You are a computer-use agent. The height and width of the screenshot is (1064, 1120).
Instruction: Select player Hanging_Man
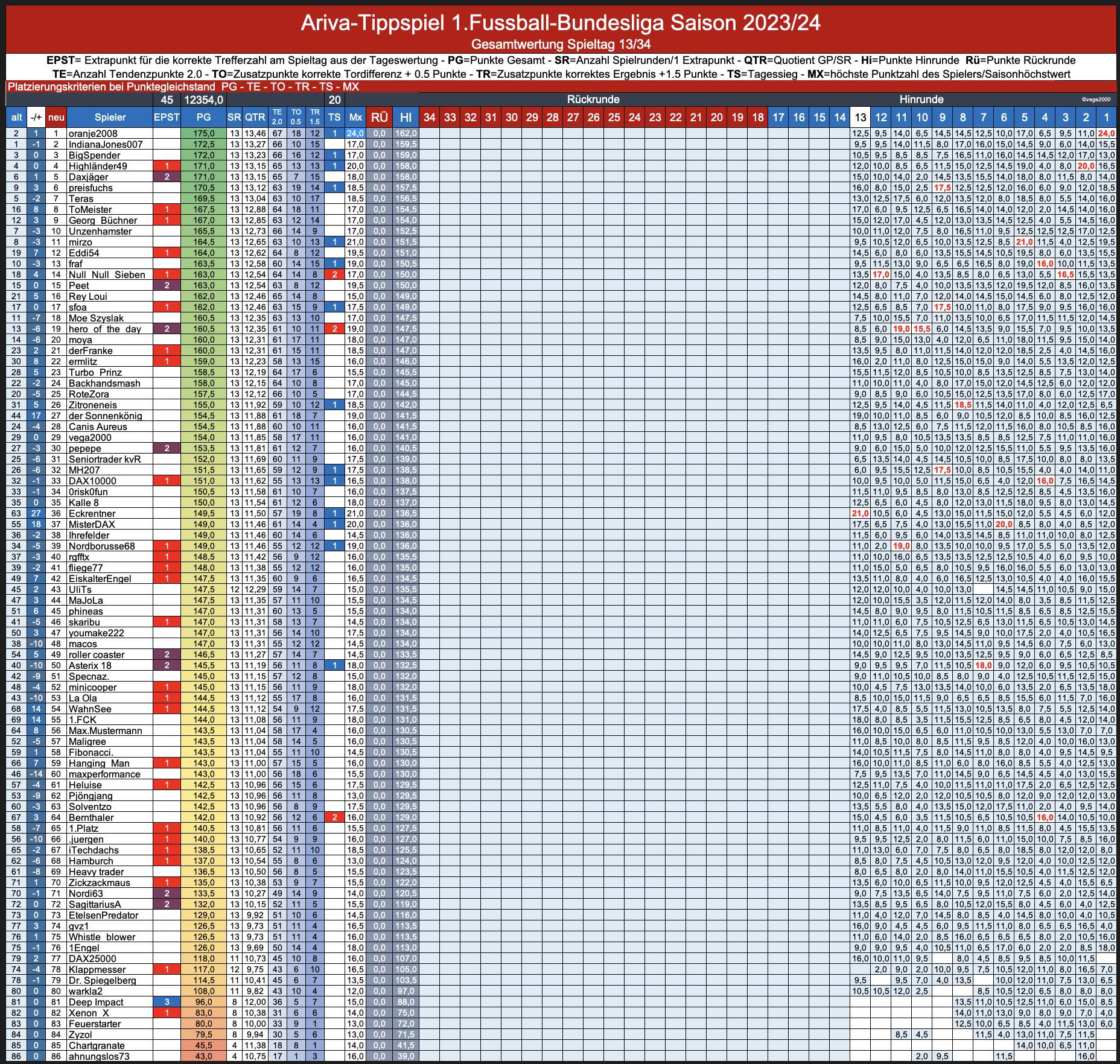pyautogui.click(x=99, y=763)
